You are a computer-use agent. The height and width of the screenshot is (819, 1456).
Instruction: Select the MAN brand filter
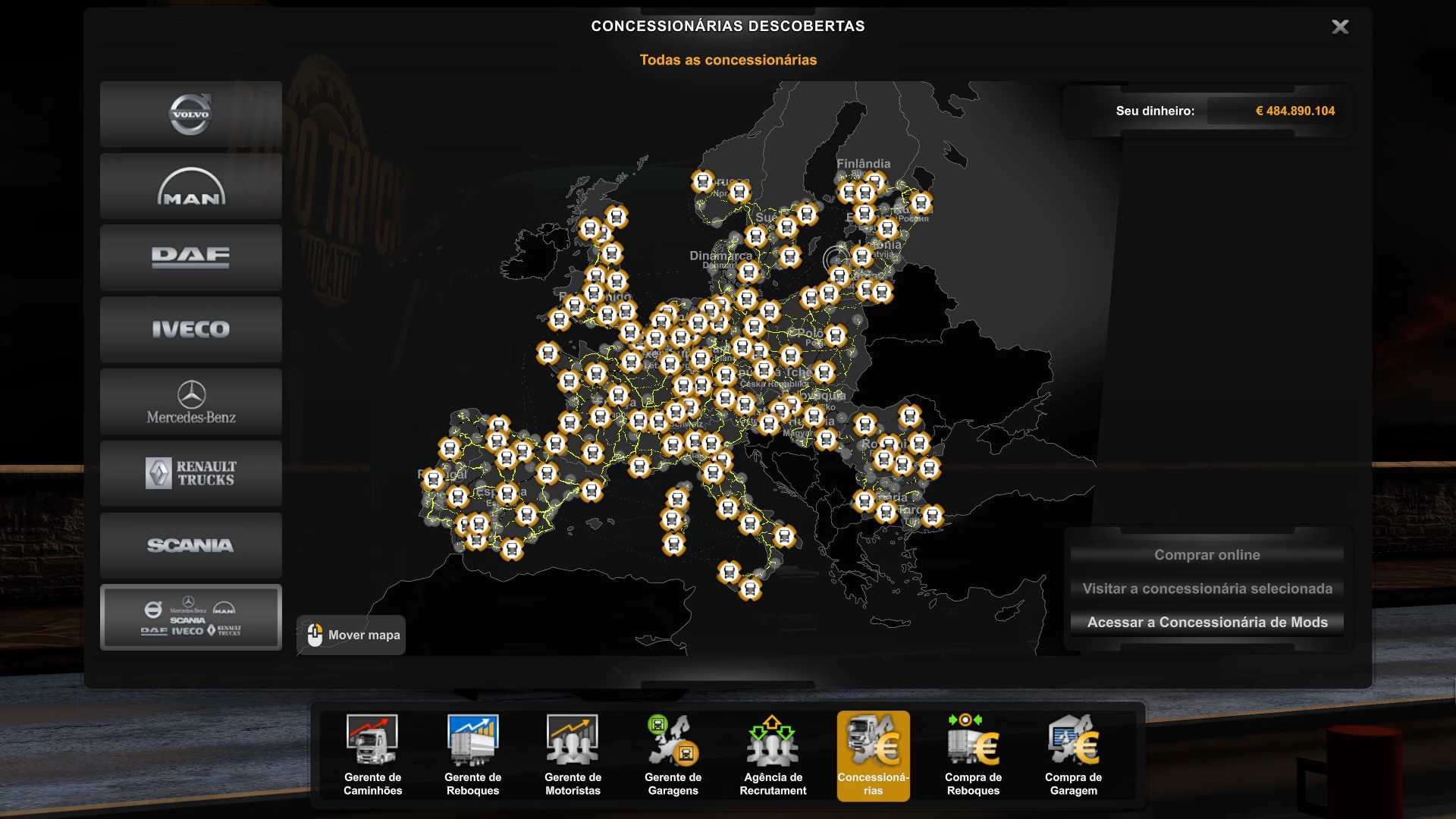190,187
